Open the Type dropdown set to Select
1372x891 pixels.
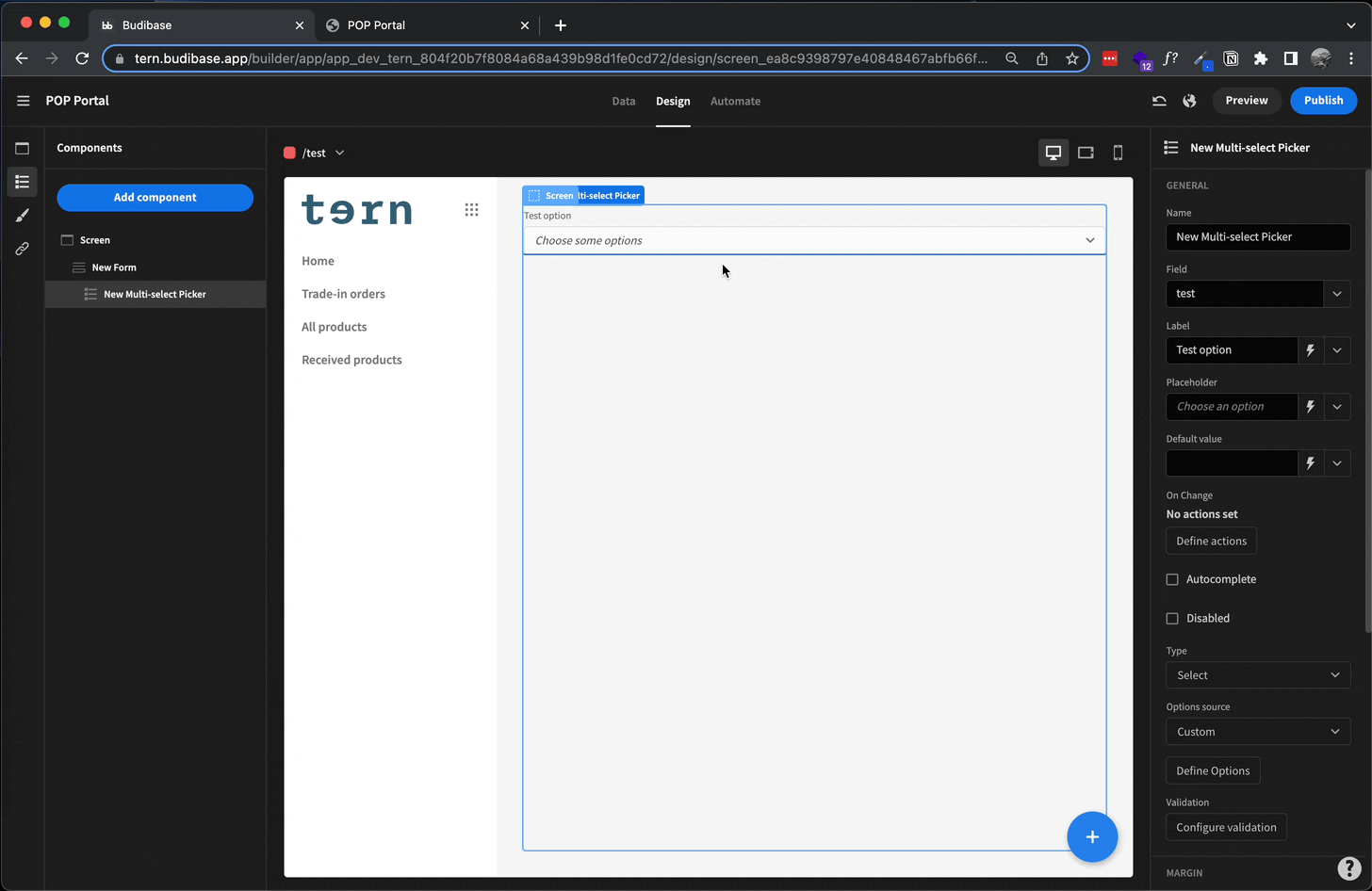pos(1258,675)
